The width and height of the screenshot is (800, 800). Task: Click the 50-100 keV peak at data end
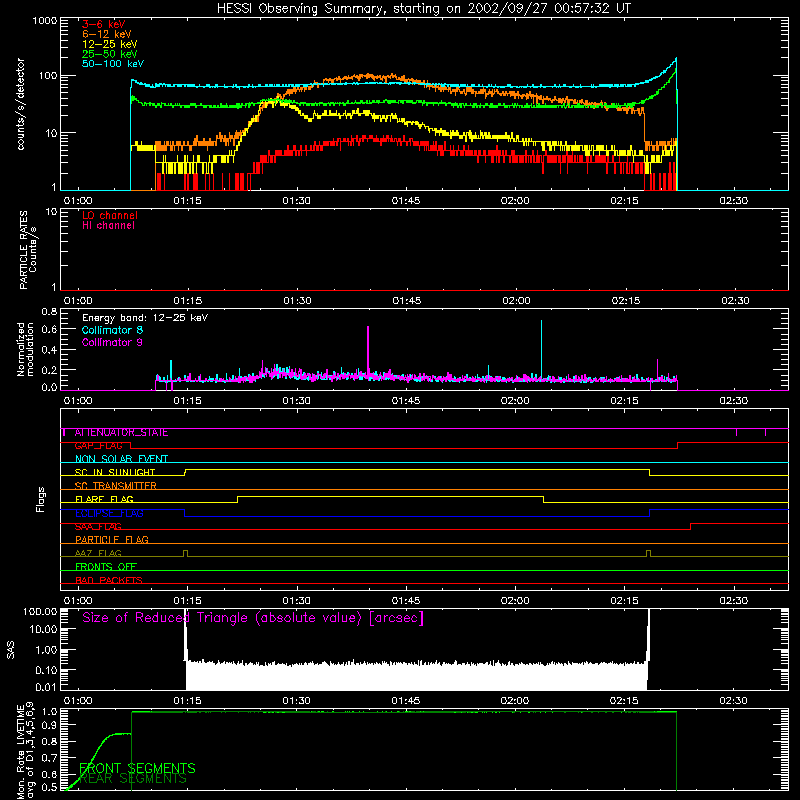pos(676,60)
